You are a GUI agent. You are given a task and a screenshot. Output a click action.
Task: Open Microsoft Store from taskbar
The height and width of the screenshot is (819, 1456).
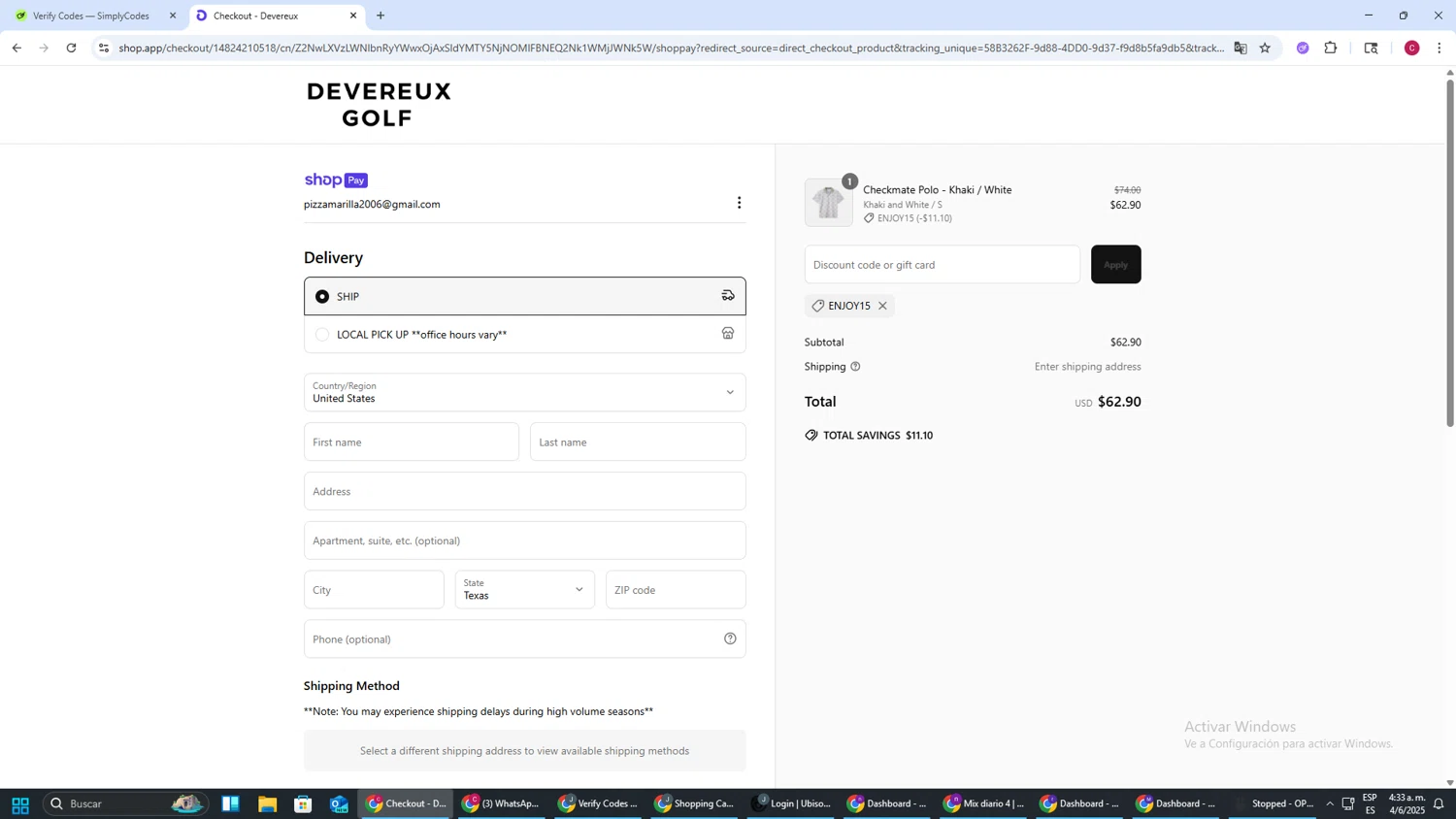(303, 804)
